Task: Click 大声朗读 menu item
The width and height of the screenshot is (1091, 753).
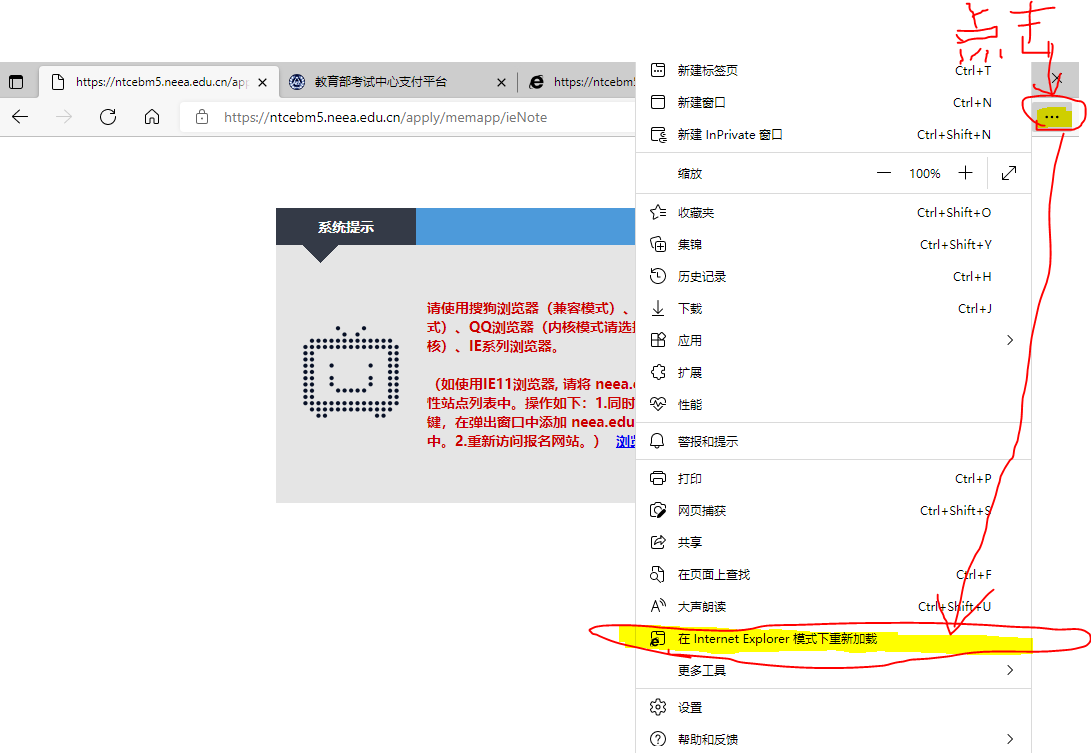Action: (x=834, y=606)
